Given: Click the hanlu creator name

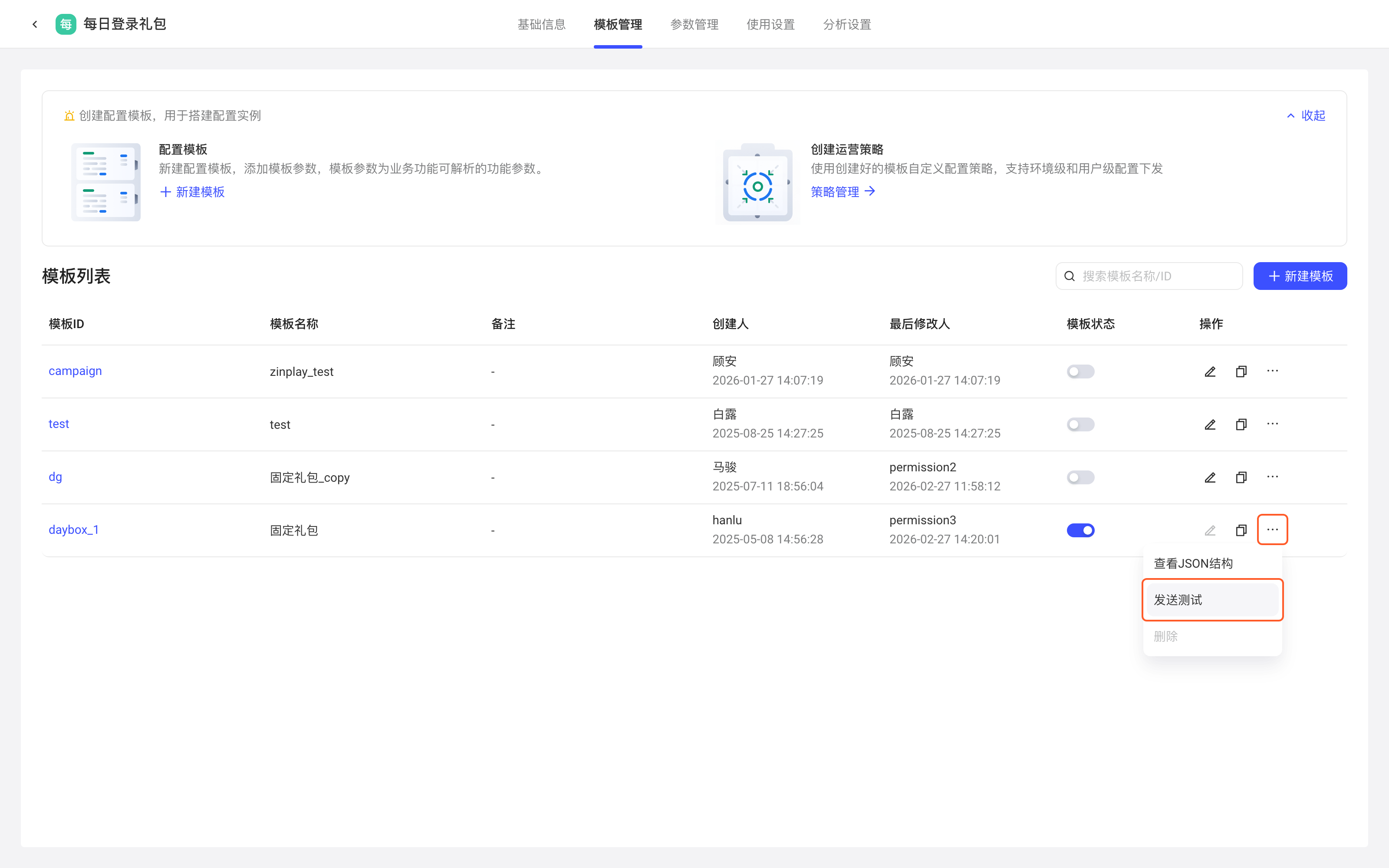Looking at the screenshot, I should 727,520.
